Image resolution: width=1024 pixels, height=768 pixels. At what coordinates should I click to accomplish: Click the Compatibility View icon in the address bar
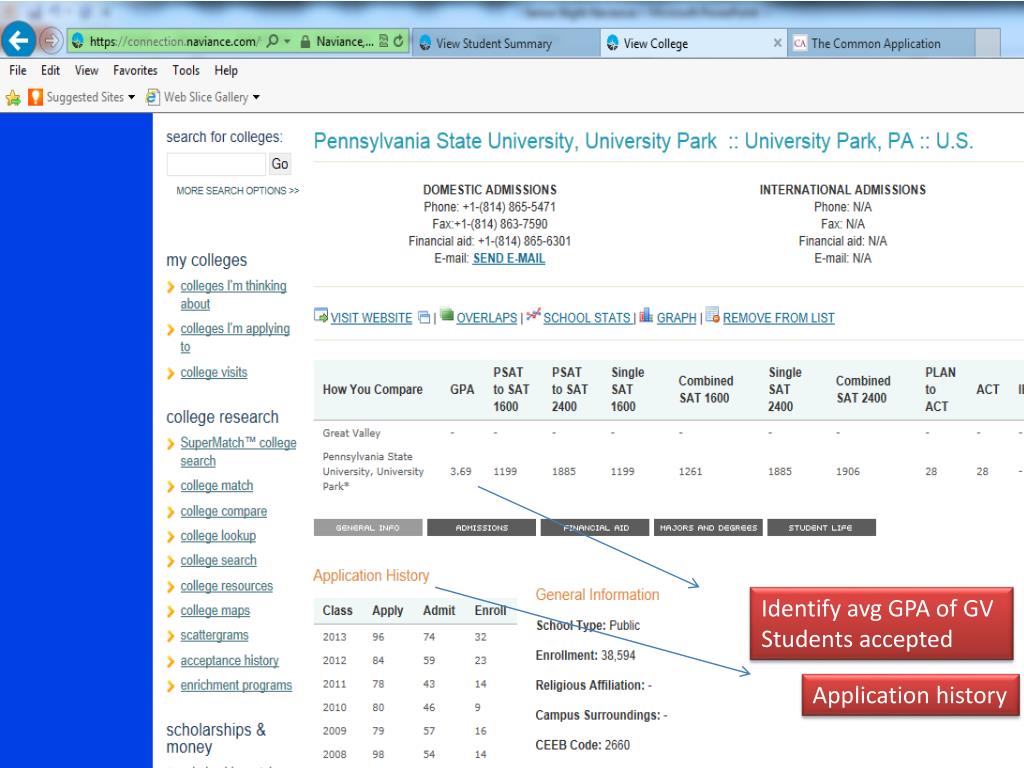point(383,41)
